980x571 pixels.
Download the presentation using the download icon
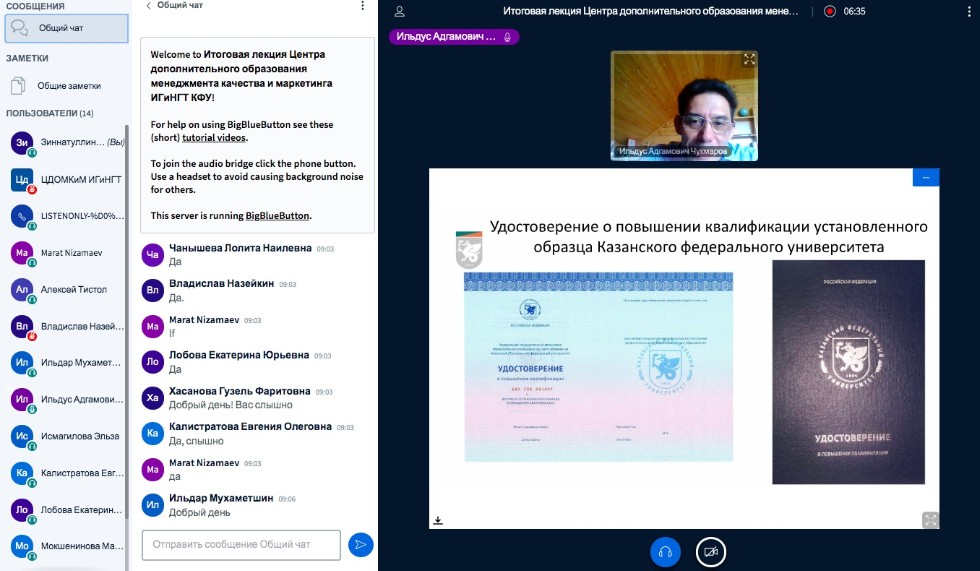437,520
